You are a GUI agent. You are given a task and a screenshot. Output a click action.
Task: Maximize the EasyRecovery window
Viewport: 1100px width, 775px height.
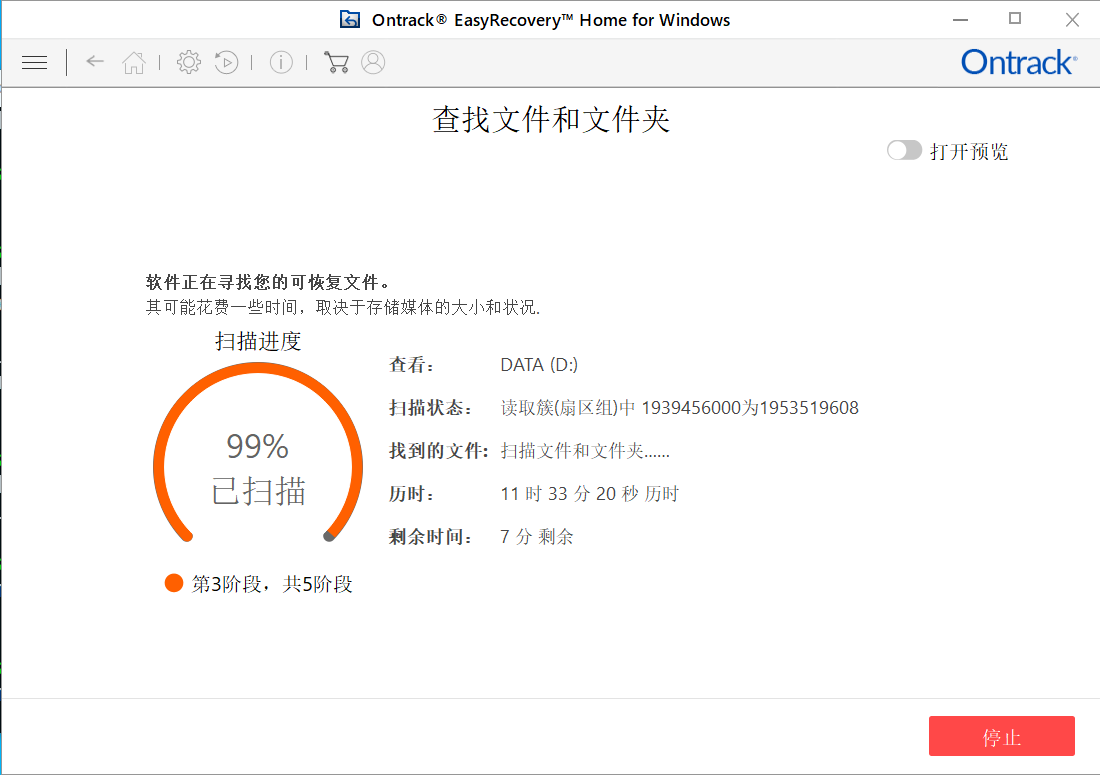(x=1015, y=19)
